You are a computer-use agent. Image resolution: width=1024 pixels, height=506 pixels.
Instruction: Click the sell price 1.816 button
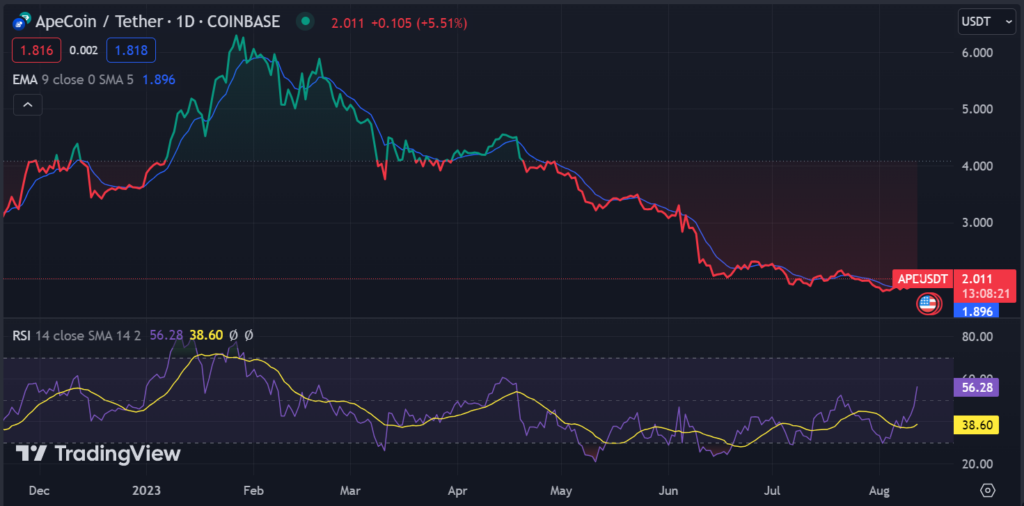pos(37,50)
